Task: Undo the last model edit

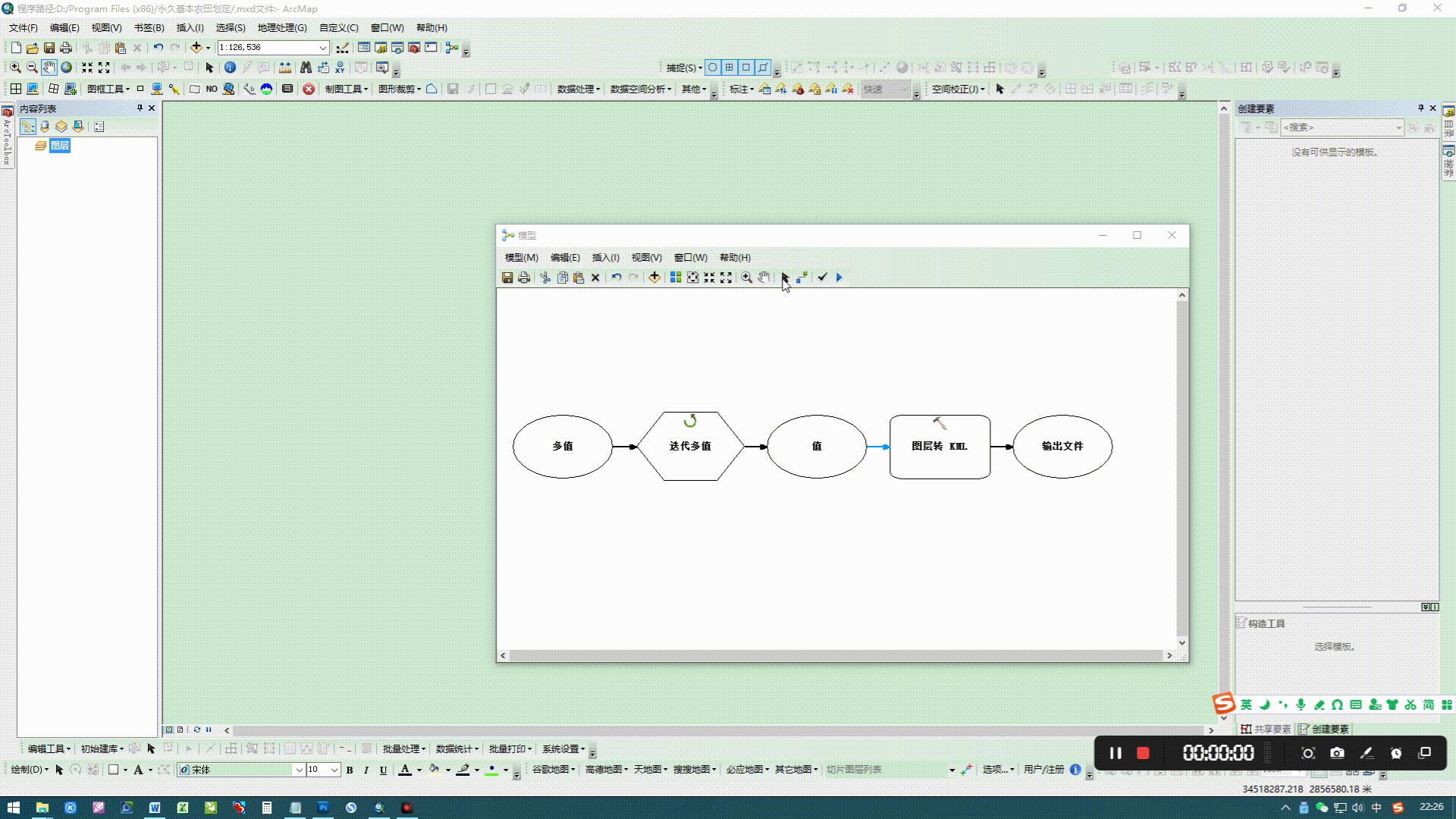Action: coord(615,278)
